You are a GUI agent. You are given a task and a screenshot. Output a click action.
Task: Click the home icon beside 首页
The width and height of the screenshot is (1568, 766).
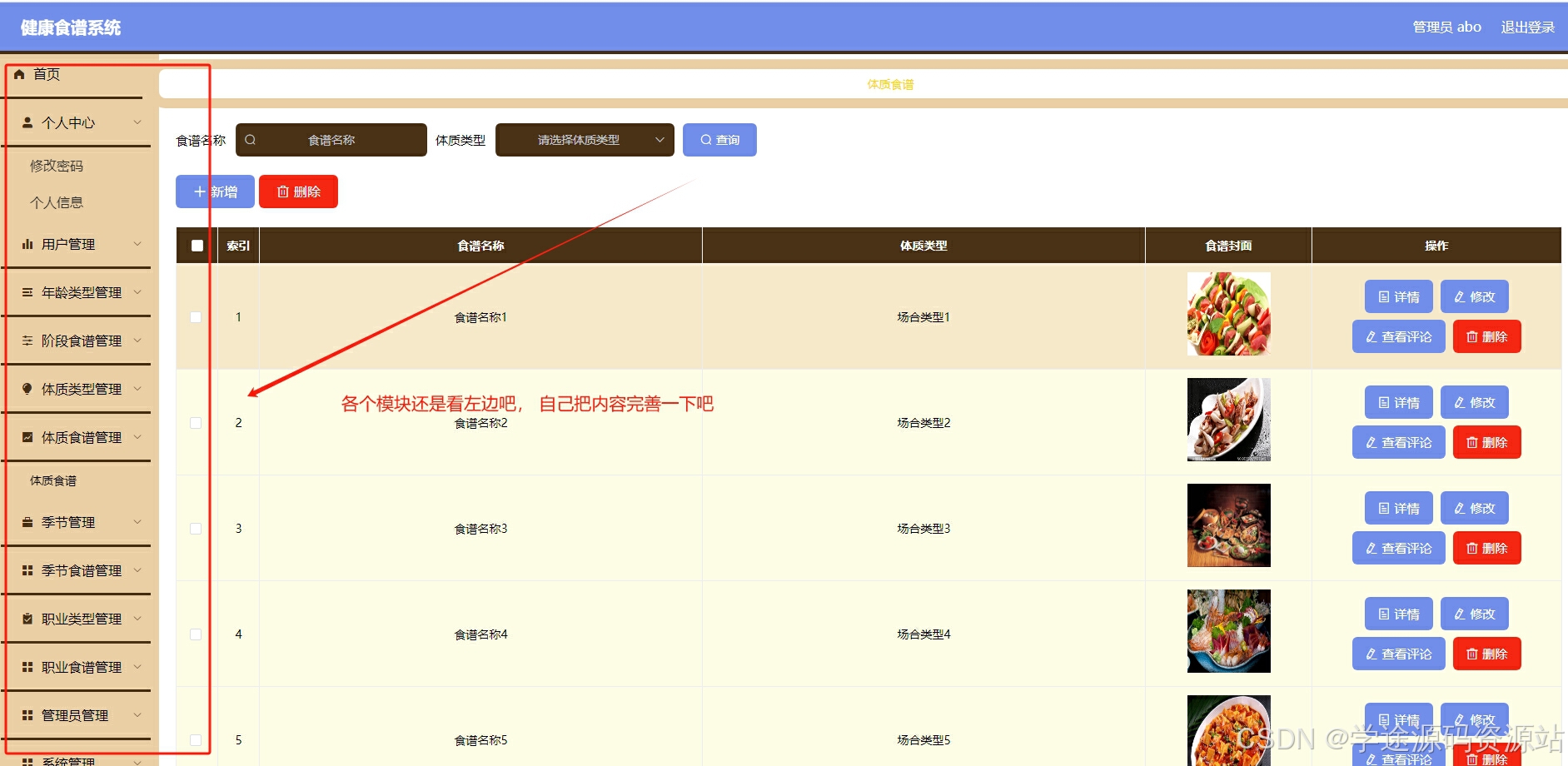pos(19,74)
